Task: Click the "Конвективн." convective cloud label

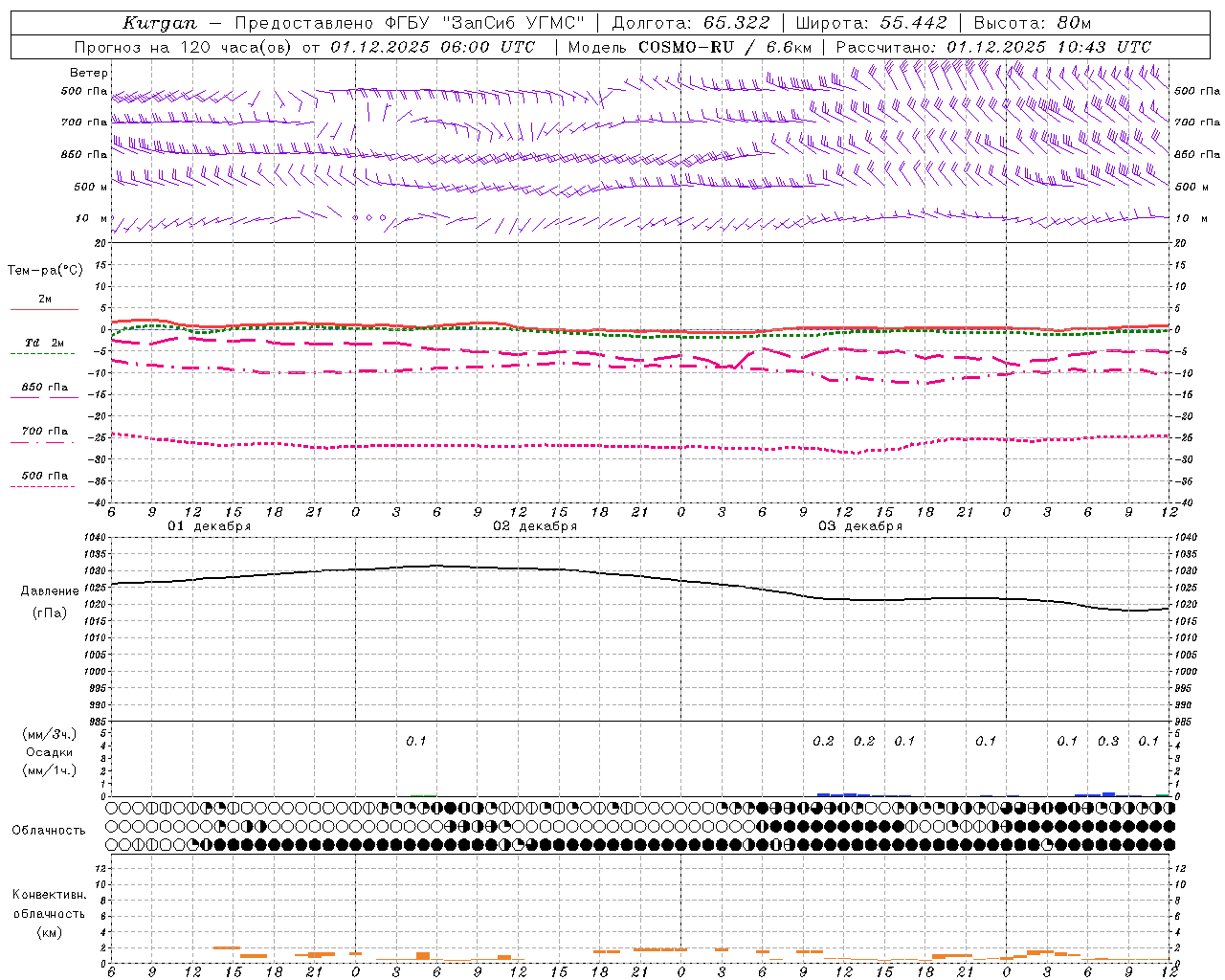Action: click(x=49, y=895)
